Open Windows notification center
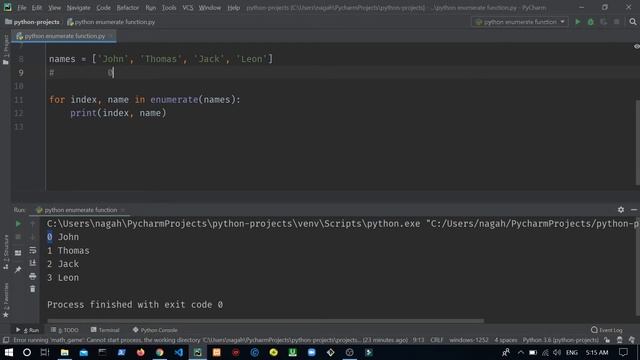The image size is (640, 360). [x=623, y=352]
